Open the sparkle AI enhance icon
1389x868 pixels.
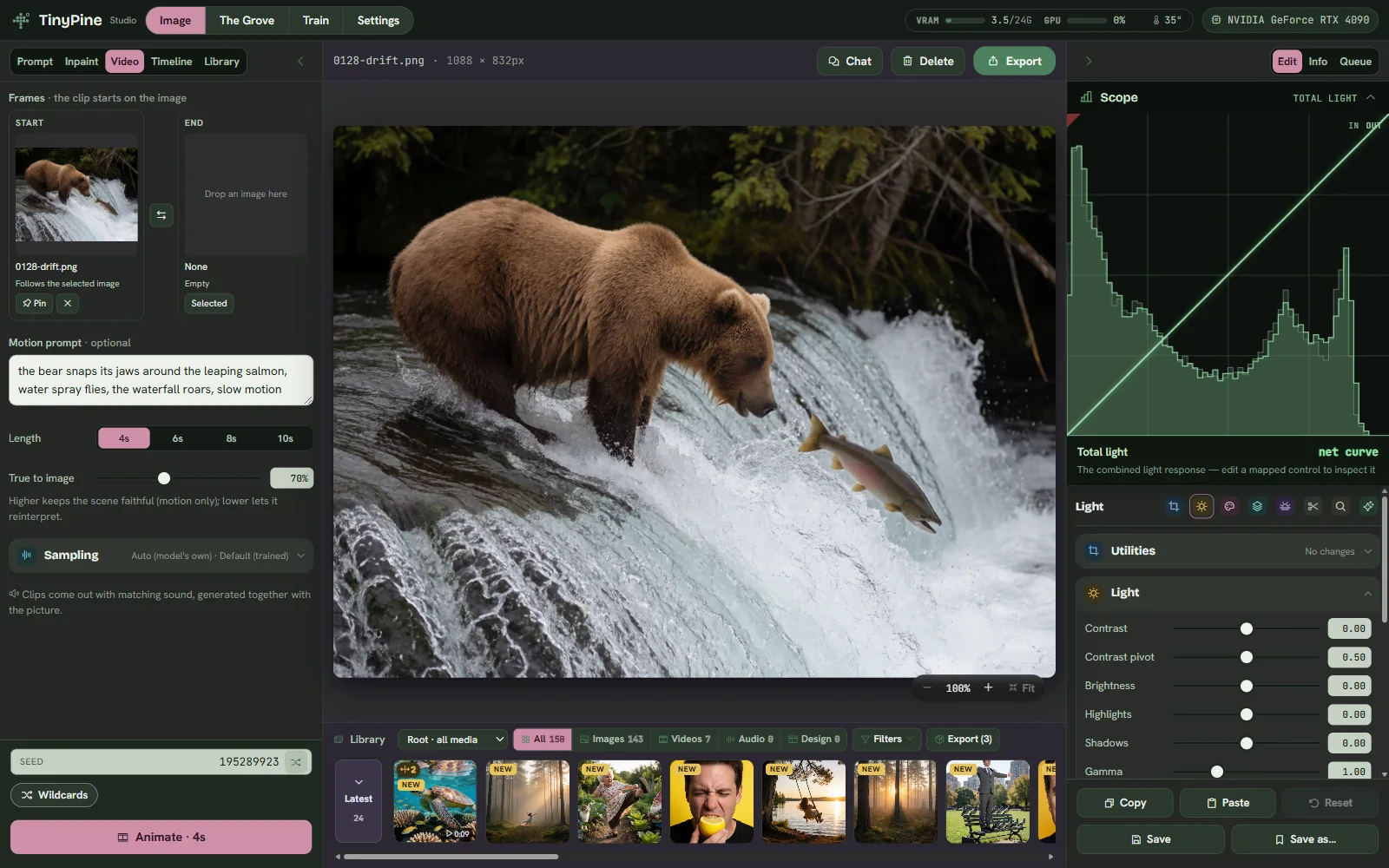pyautogui.click(x=1368, y=506)
